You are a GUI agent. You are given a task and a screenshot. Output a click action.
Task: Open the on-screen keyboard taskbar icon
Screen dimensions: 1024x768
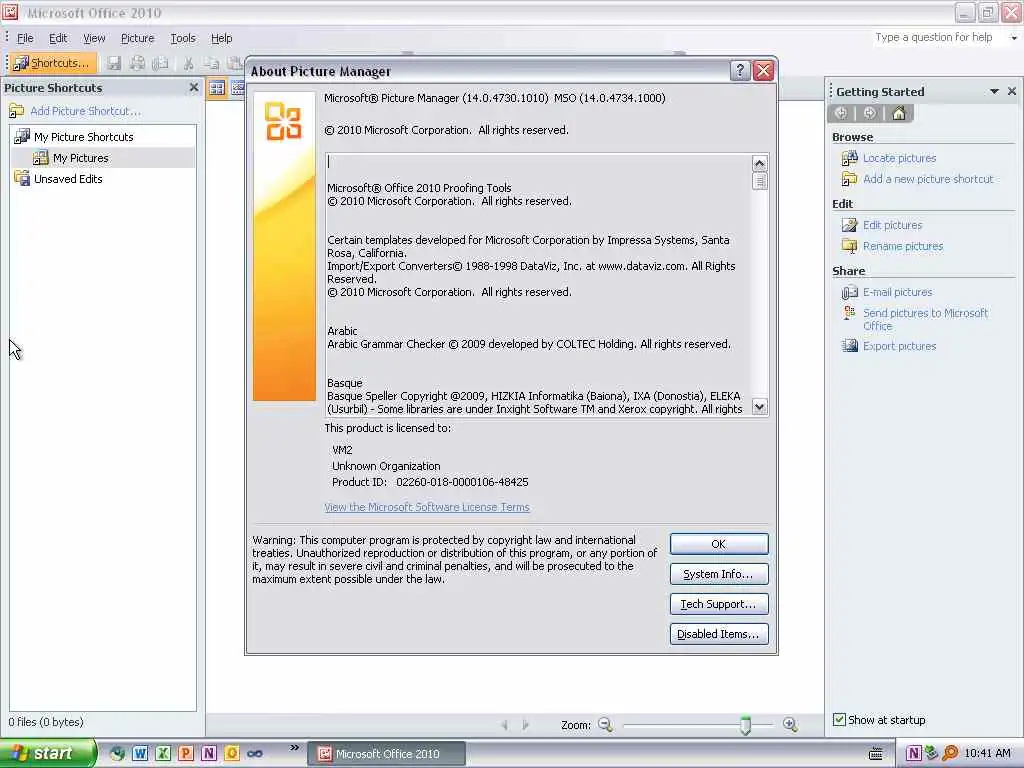tap(876, 754)
